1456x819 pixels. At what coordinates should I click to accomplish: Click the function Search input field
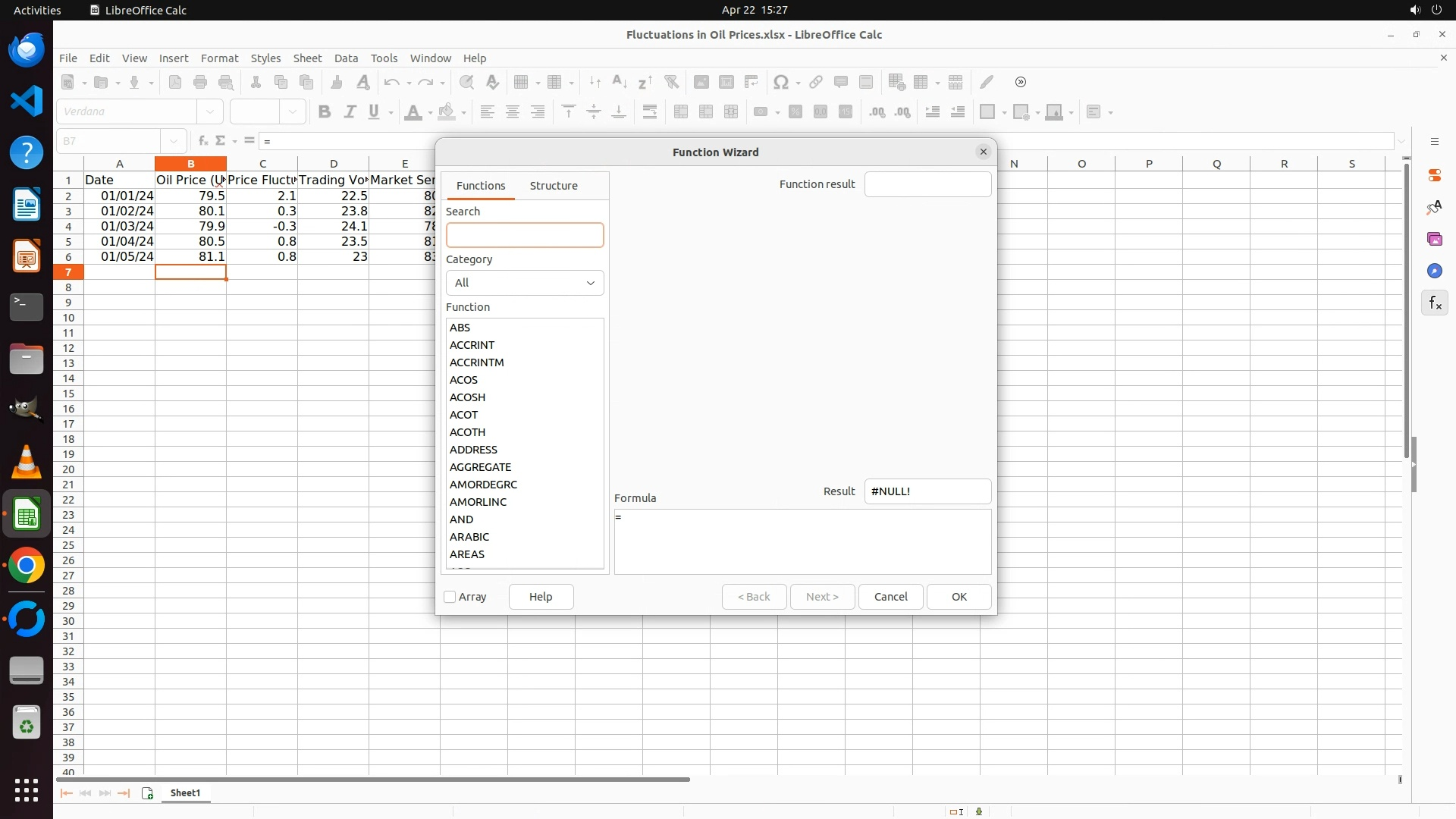pyautogui.click(x=525, y=235)
